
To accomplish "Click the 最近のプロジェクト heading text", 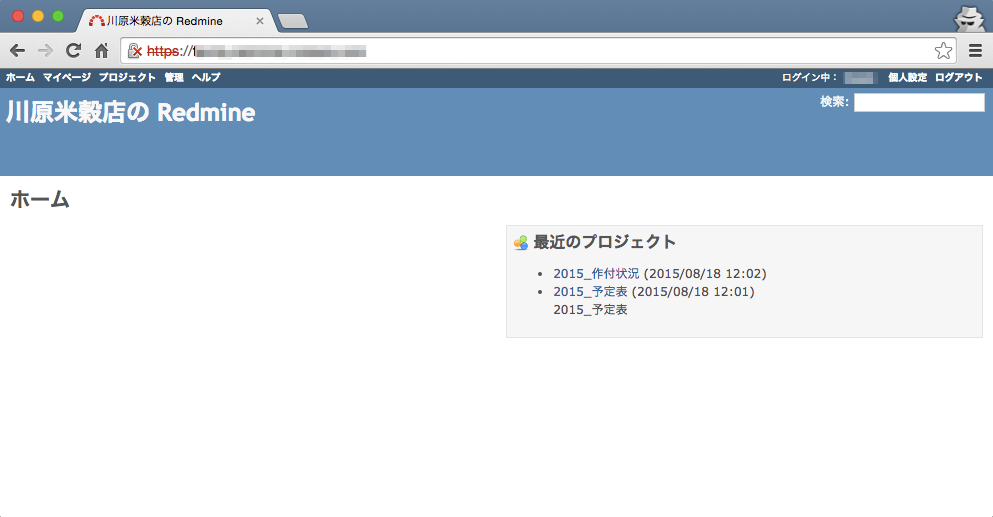I will [605, 242].
